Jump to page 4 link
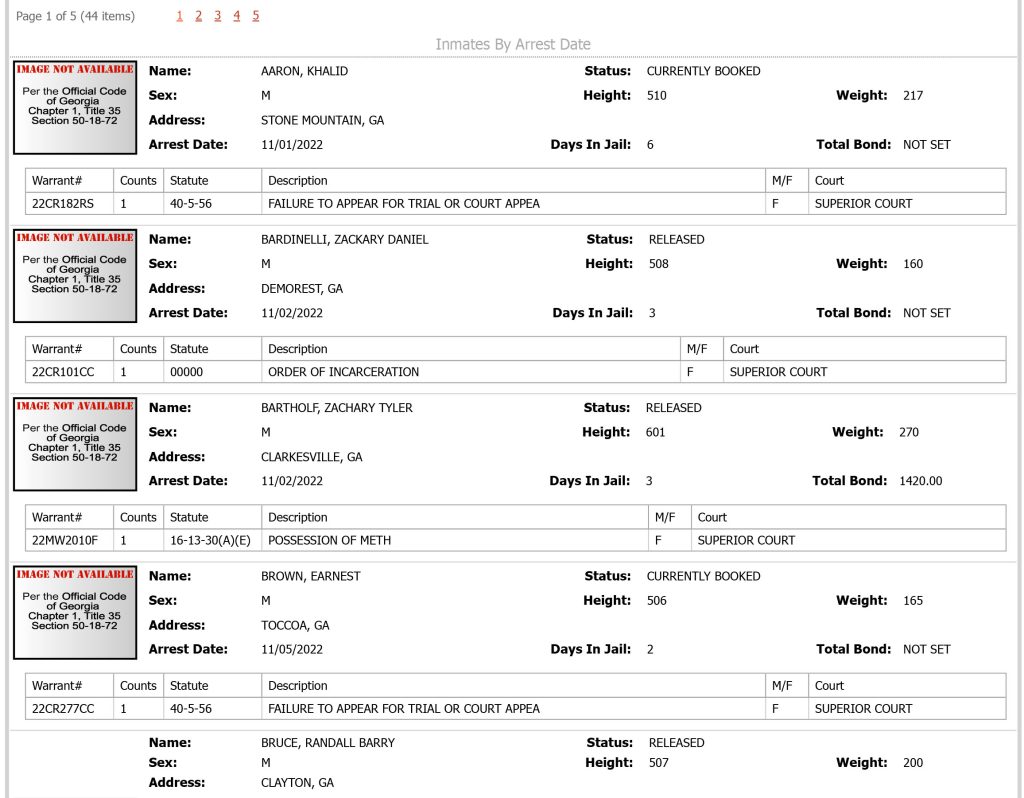Viewport: 1024px width, 798px height. (x=236, y=16)
